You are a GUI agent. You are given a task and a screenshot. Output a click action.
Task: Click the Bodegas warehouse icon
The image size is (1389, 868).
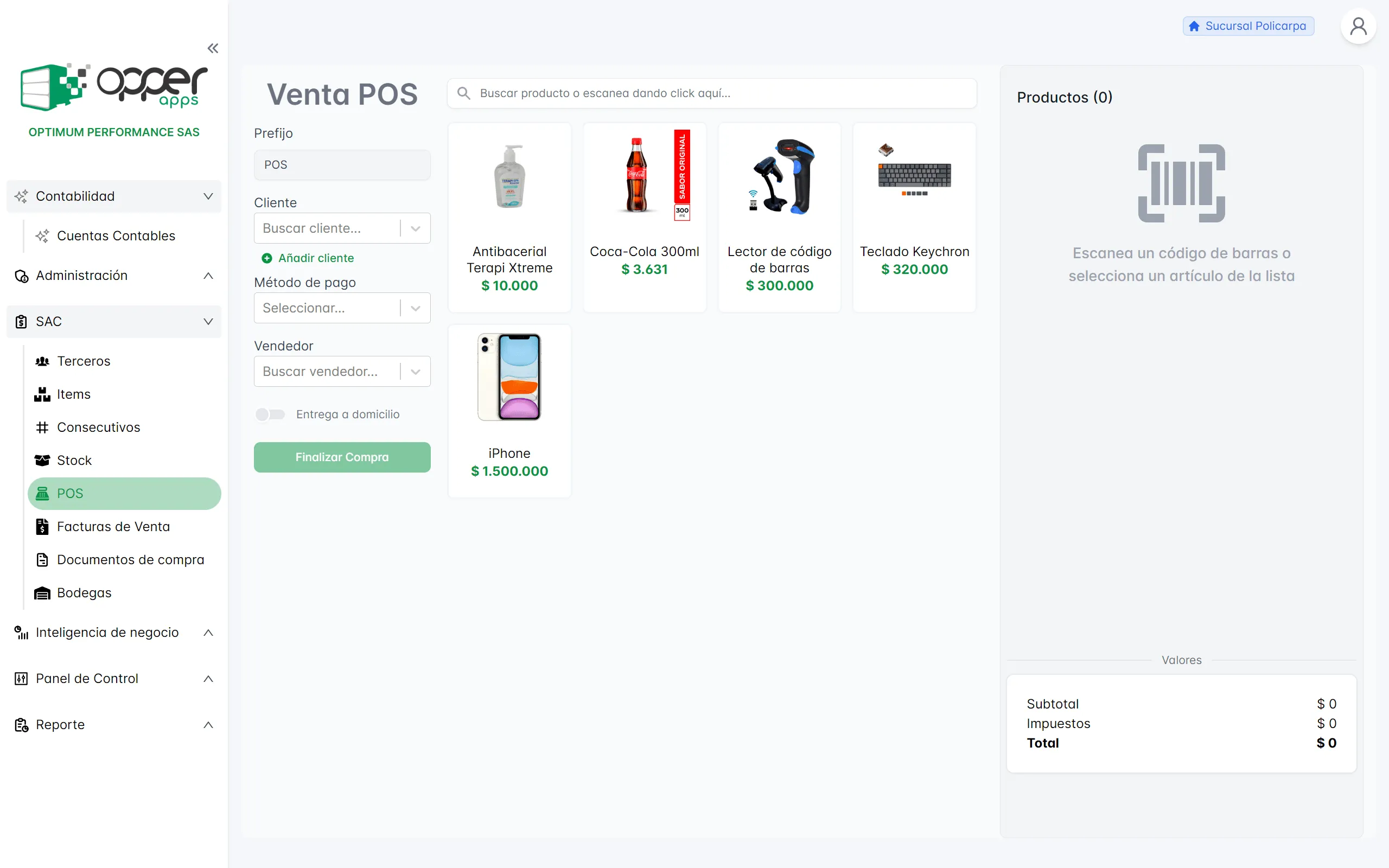(42, 593)
